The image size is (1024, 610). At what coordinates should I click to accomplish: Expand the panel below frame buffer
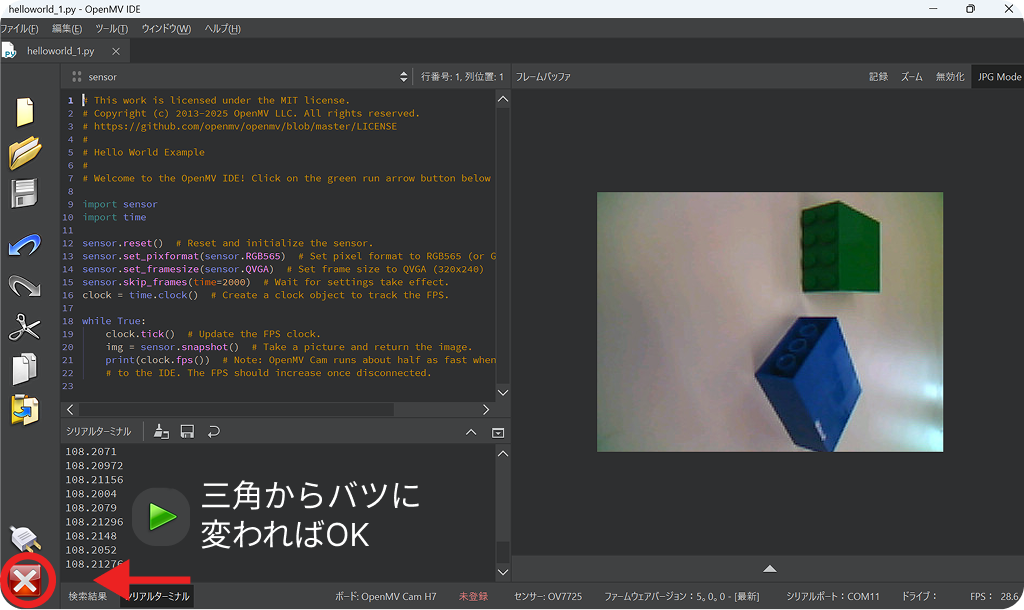(770, 569)
